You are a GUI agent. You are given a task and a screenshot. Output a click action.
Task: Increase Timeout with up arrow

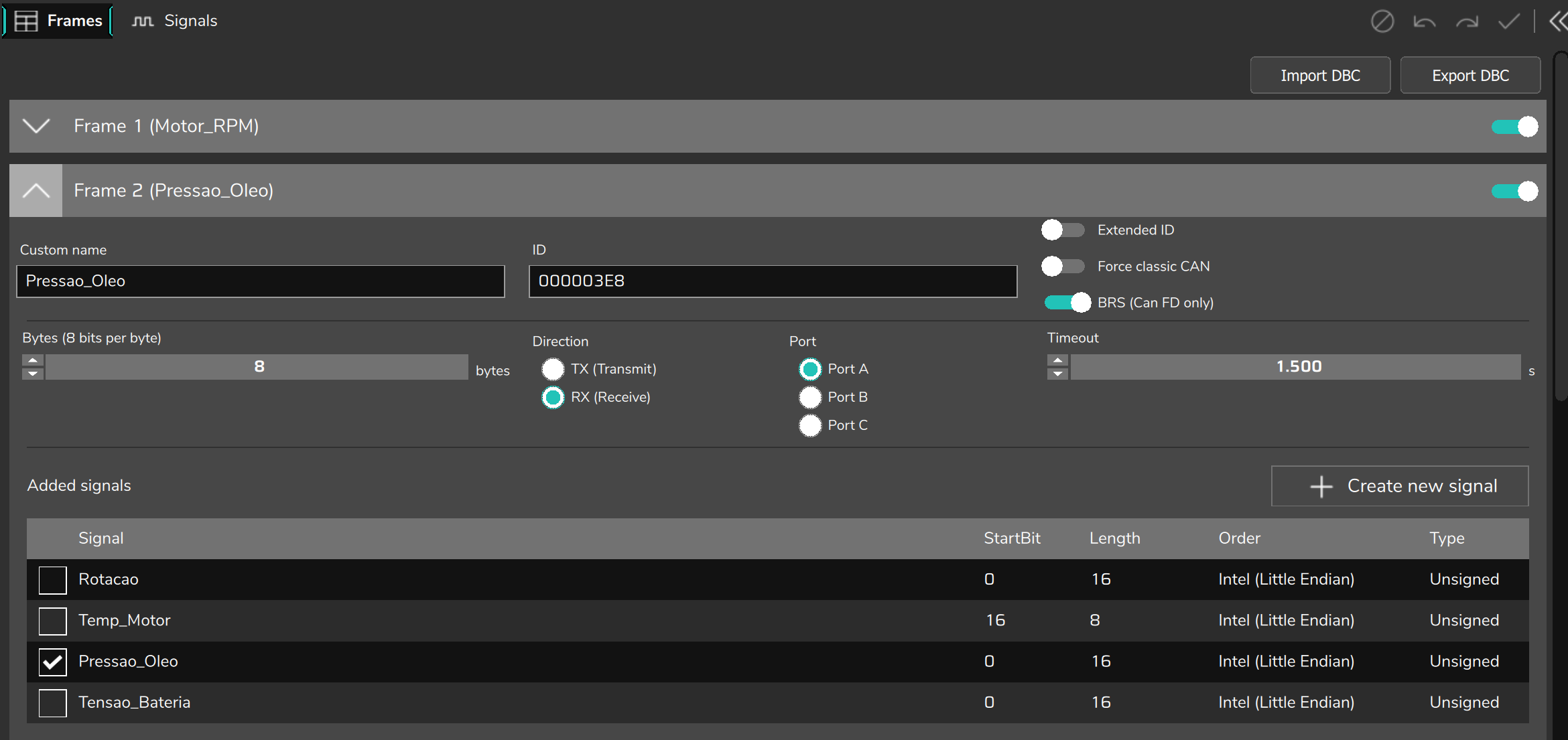pyautogui.click(x=1057, y=360)
